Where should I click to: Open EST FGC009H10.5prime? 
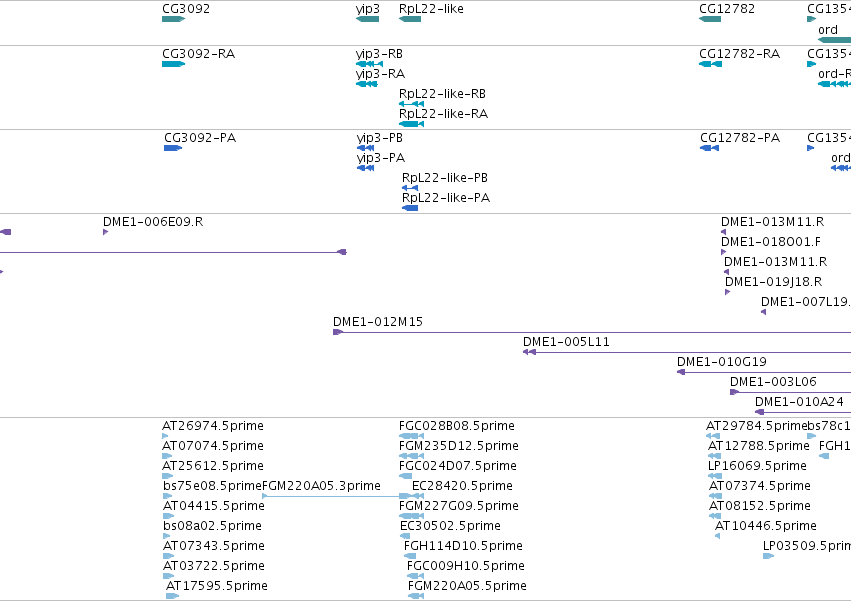point(466,567)
